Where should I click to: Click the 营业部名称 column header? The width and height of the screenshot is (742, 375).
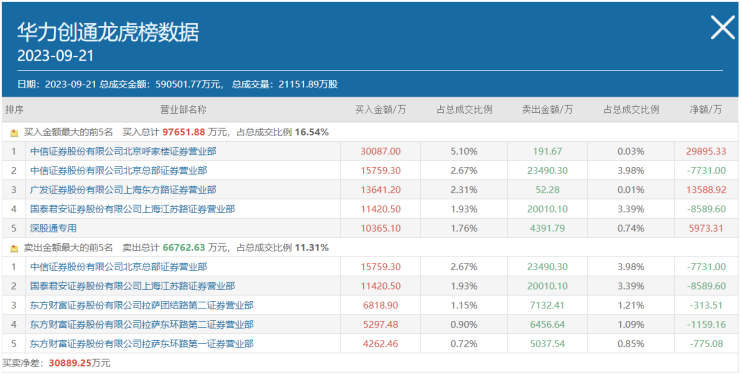tap(183, 110)
